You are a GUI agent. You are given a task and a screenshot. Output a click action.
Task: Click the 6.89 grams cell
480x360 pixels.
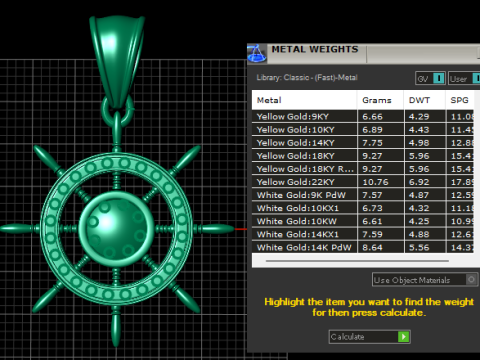click(x=380, y=130)
